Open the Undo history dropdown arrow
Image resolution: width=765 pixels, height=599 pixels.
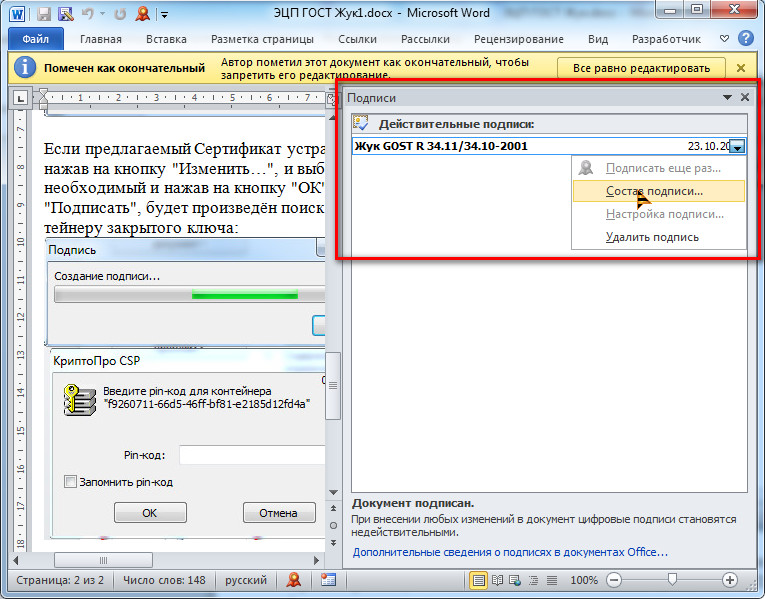[102, 14]
